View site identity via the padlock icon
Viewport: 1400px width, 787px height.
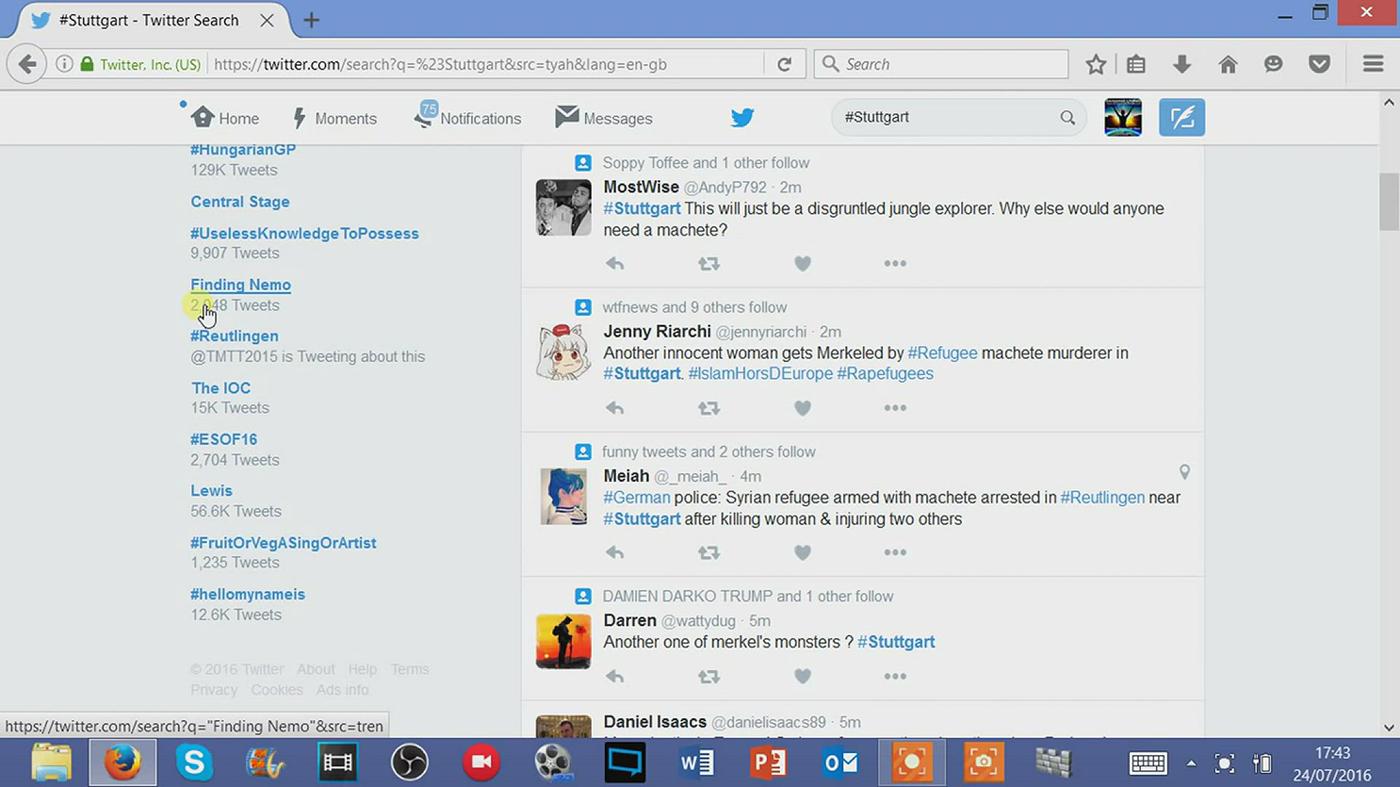tap(87, 65)
